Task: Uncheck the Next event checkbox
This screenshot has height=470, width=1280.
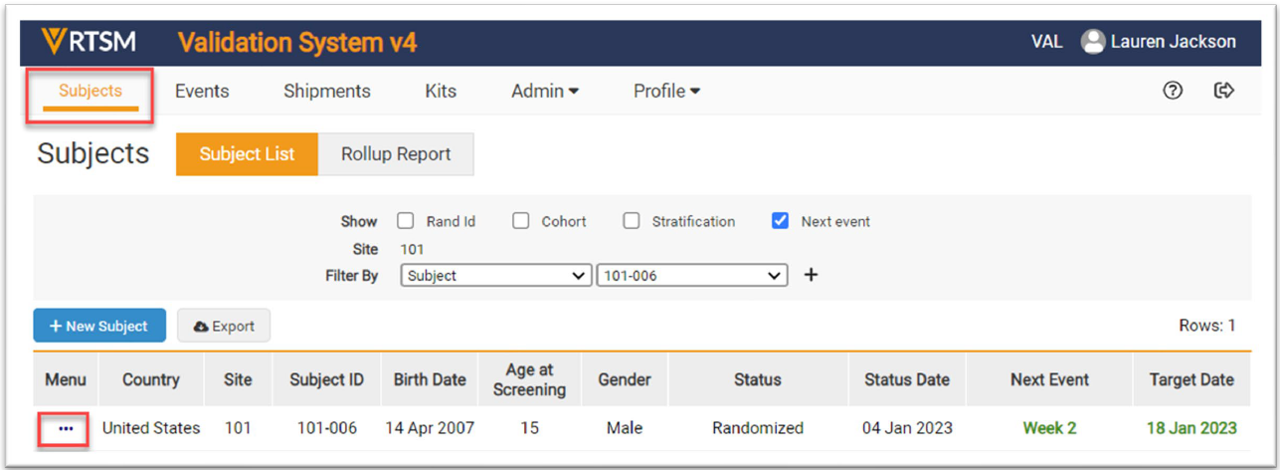Action: point(781,221)
